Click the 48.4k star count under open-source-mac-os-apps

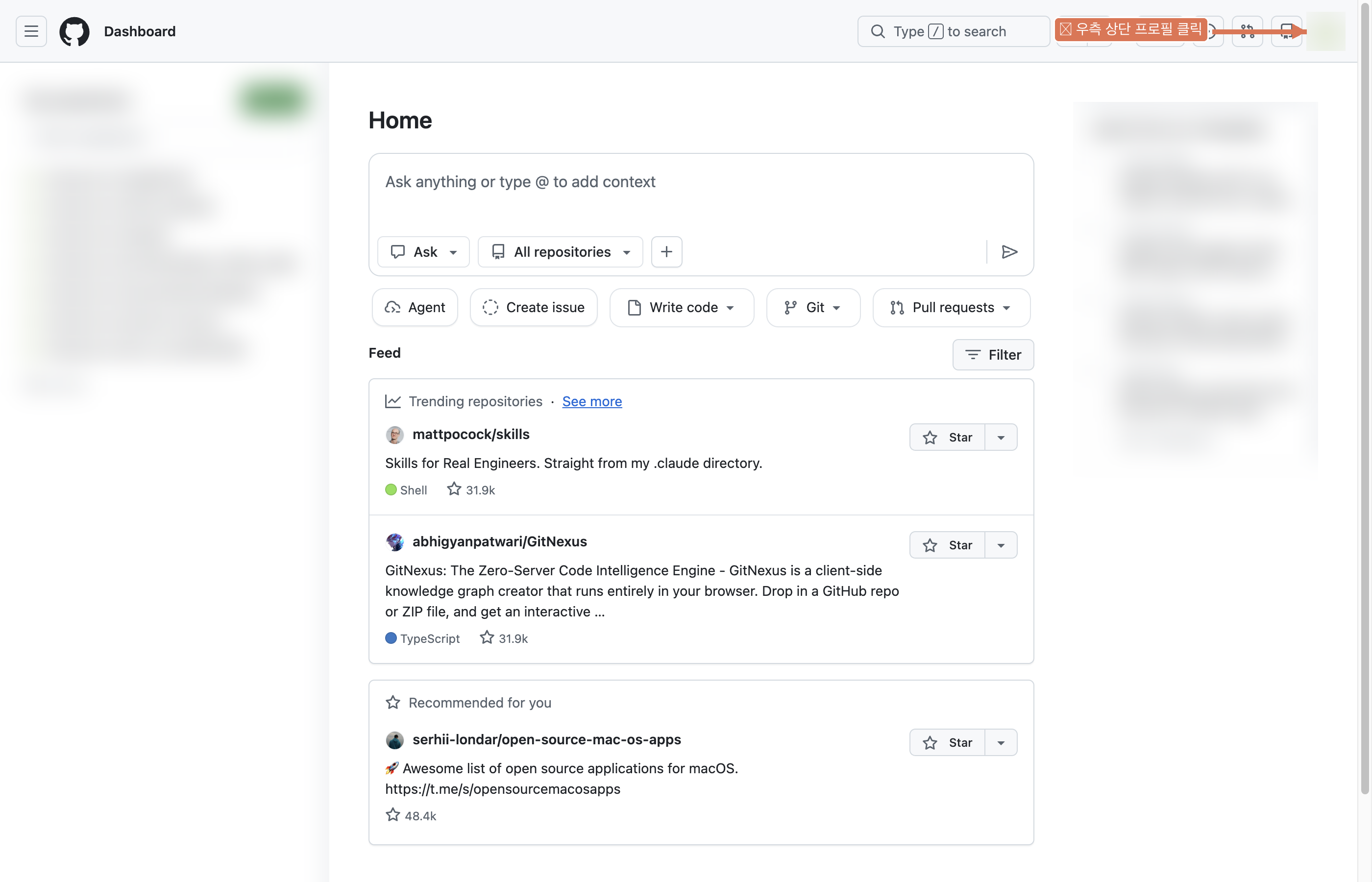tap(411, 815)
